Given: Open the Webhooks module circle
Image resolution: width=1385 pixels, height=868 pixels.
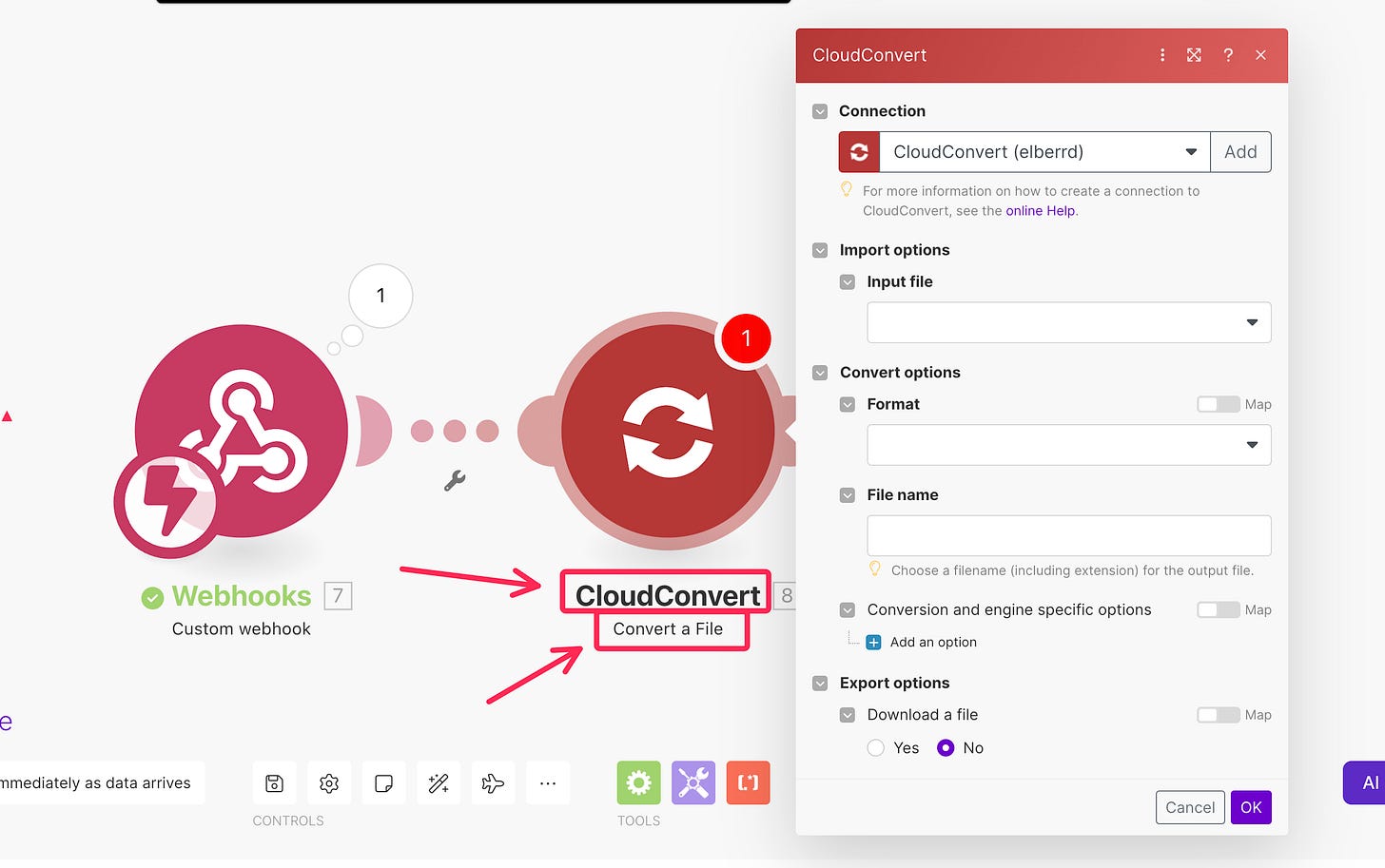Looking at the screenshot, I should pyautogui.click(x=241, y=431).
